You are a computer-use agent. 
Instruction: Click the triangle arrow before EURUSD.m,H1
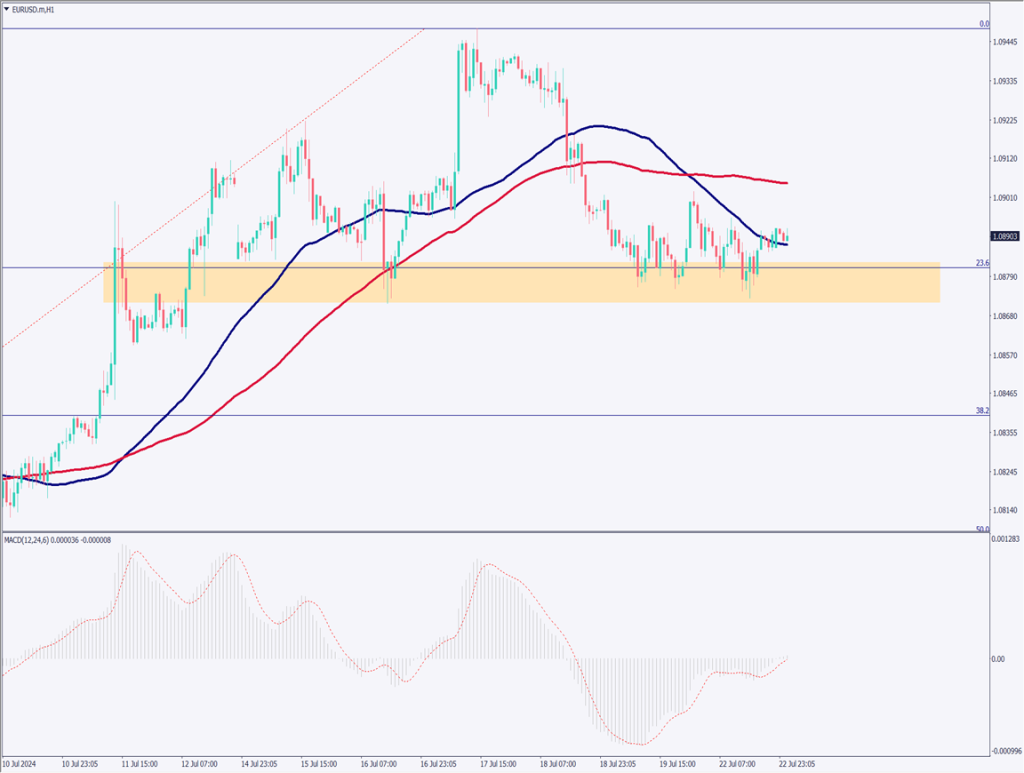(8, 8)
